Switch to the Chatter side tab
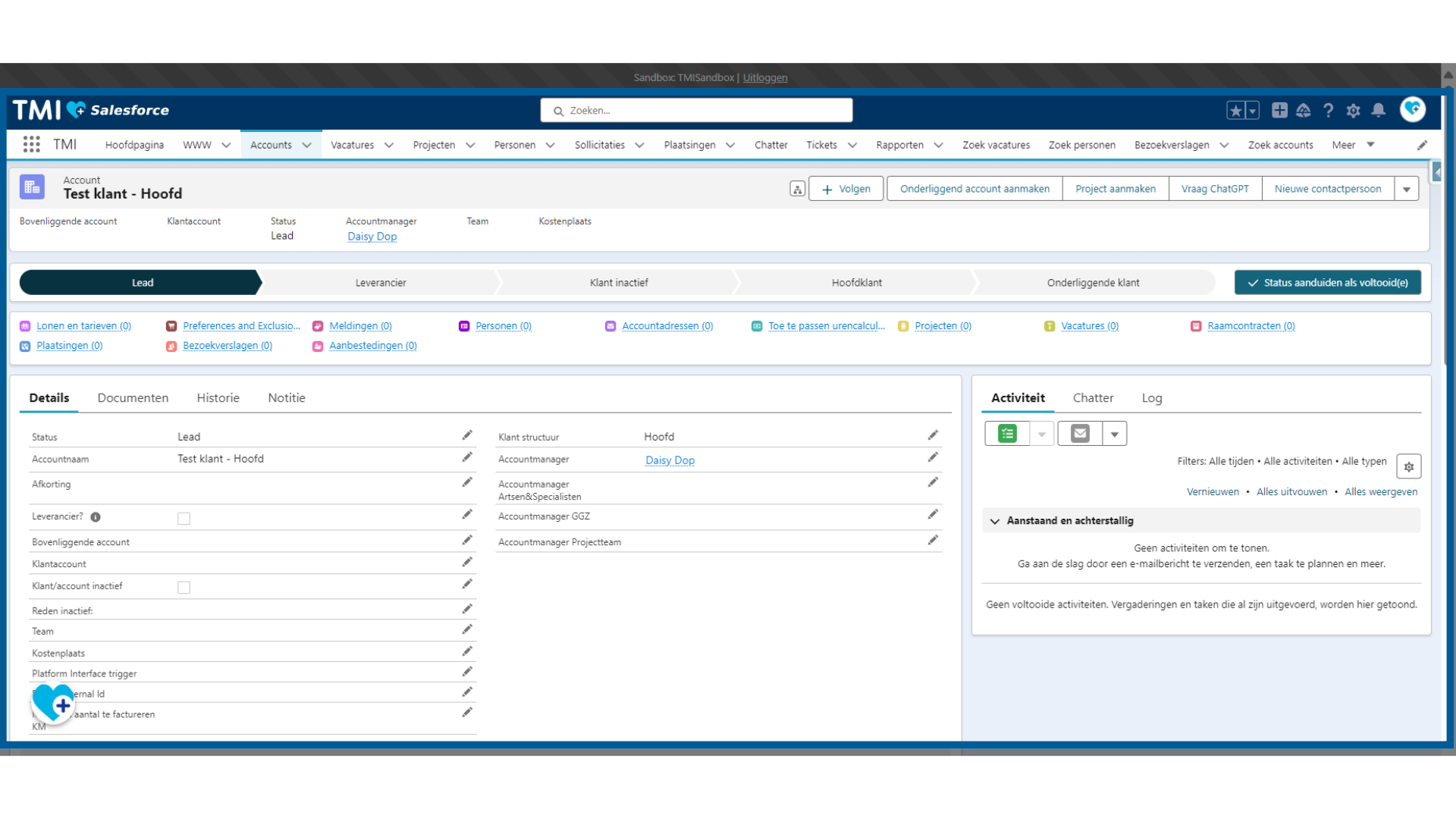 pyautogui.click(x=1093, y=398)
